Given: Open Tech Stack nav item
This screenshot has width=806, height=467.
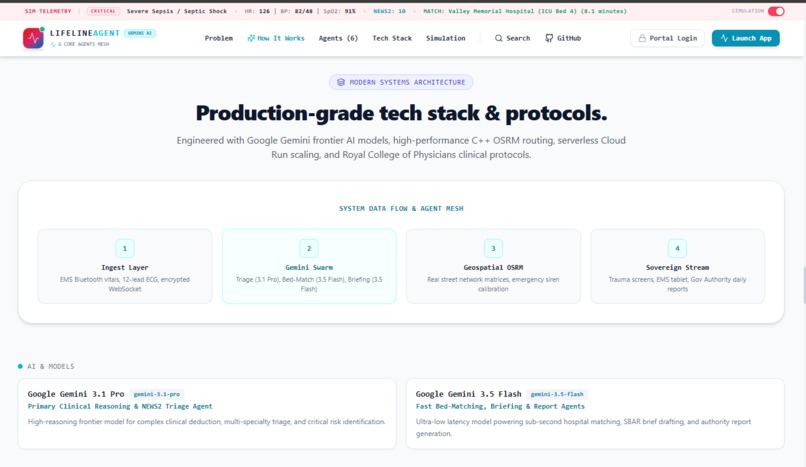Looking at the screenshot, I should pos(392,38).
